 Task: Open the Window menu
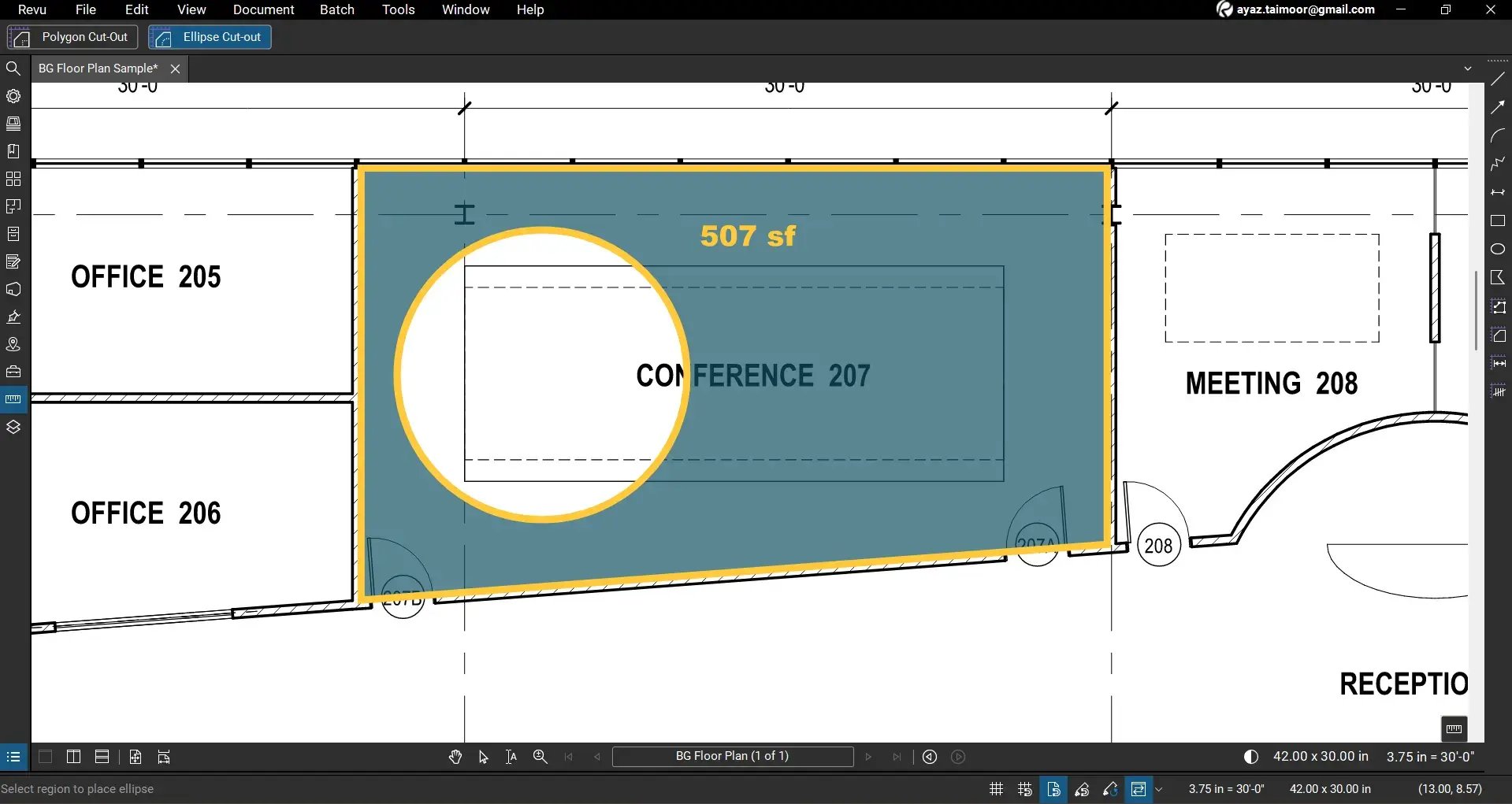(466, 9)
